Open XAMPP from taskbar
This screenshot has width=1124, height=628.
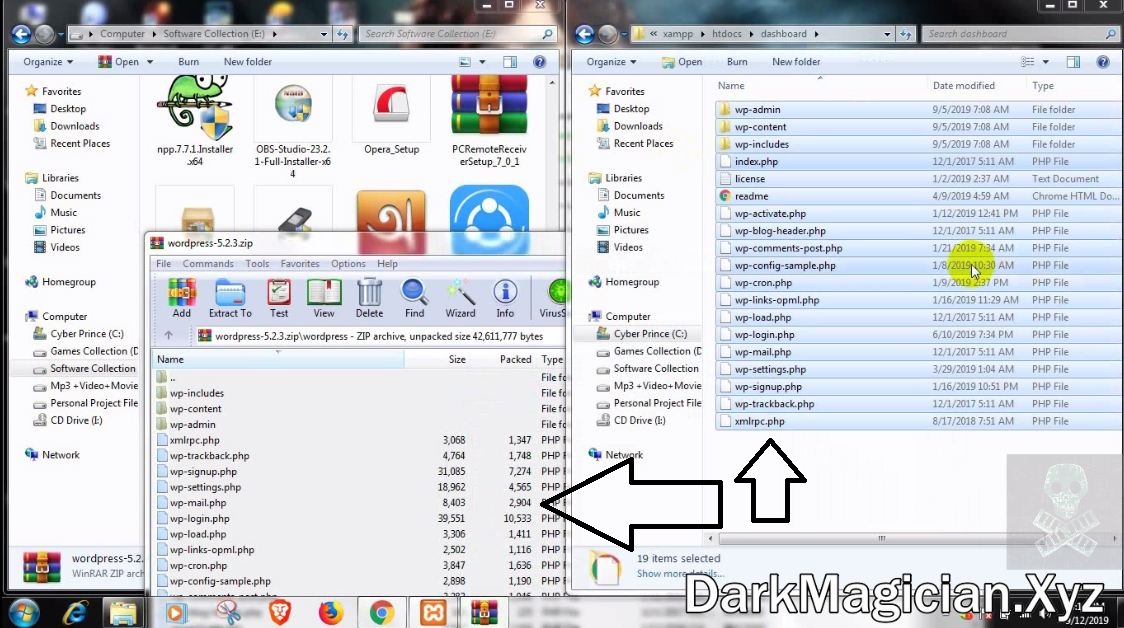[433, 613]
